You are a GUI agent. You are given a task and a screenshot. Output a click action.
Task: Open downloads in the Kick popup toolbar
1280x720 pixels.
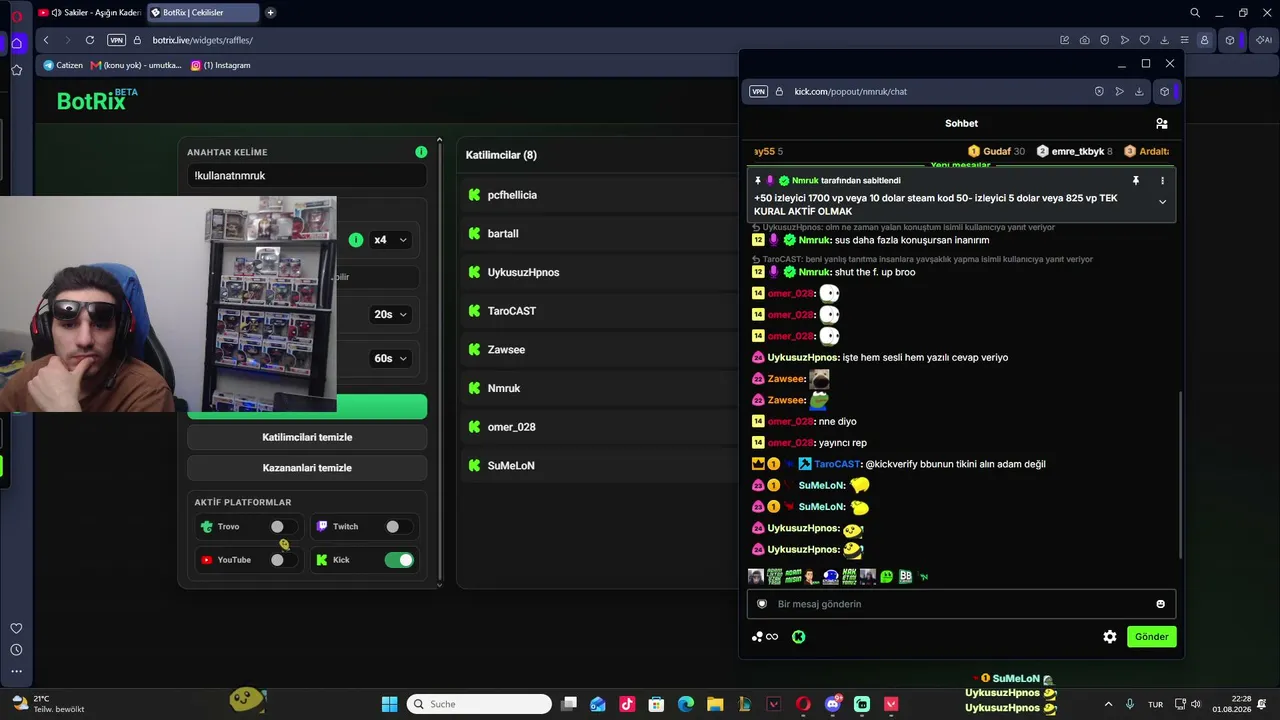[1139, 91]
